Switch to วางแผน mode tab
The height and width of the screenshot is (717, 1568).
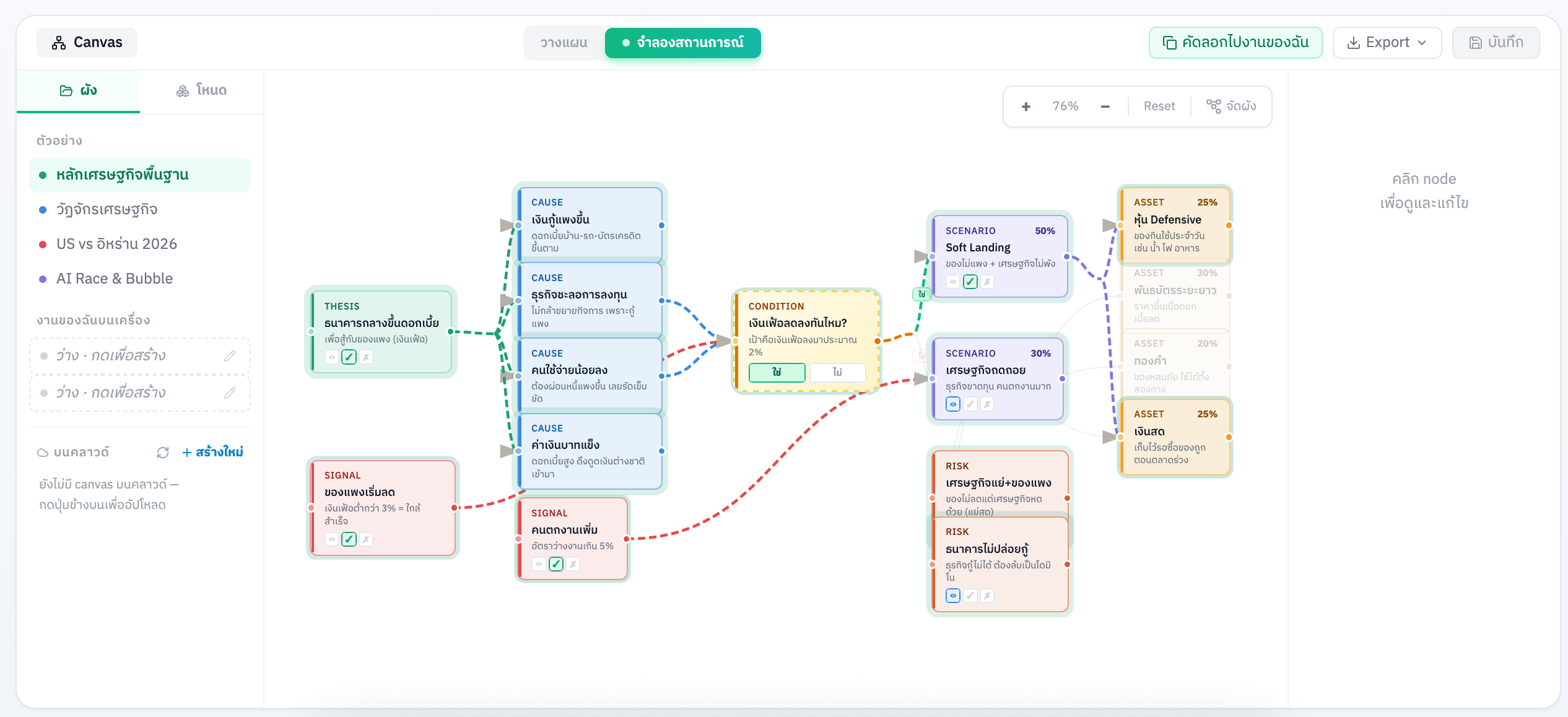coord(564,43)
